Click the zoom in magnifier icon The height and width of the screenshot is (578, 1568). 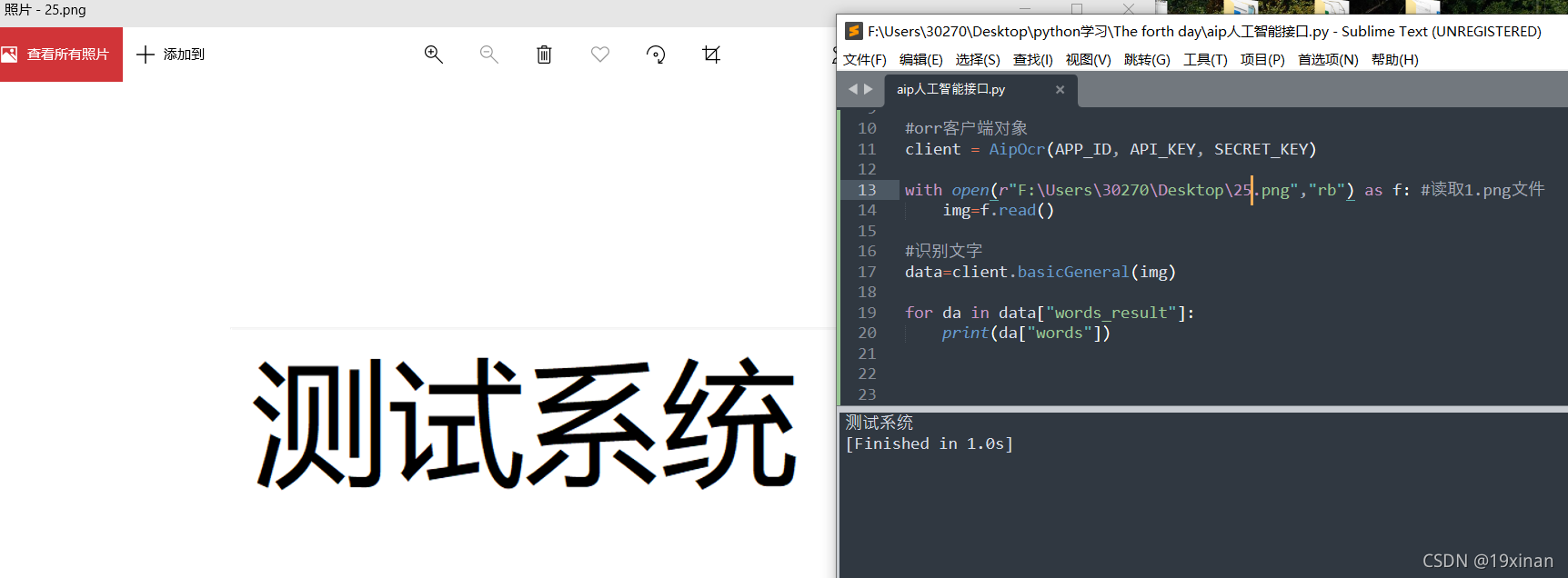[434, 55]
